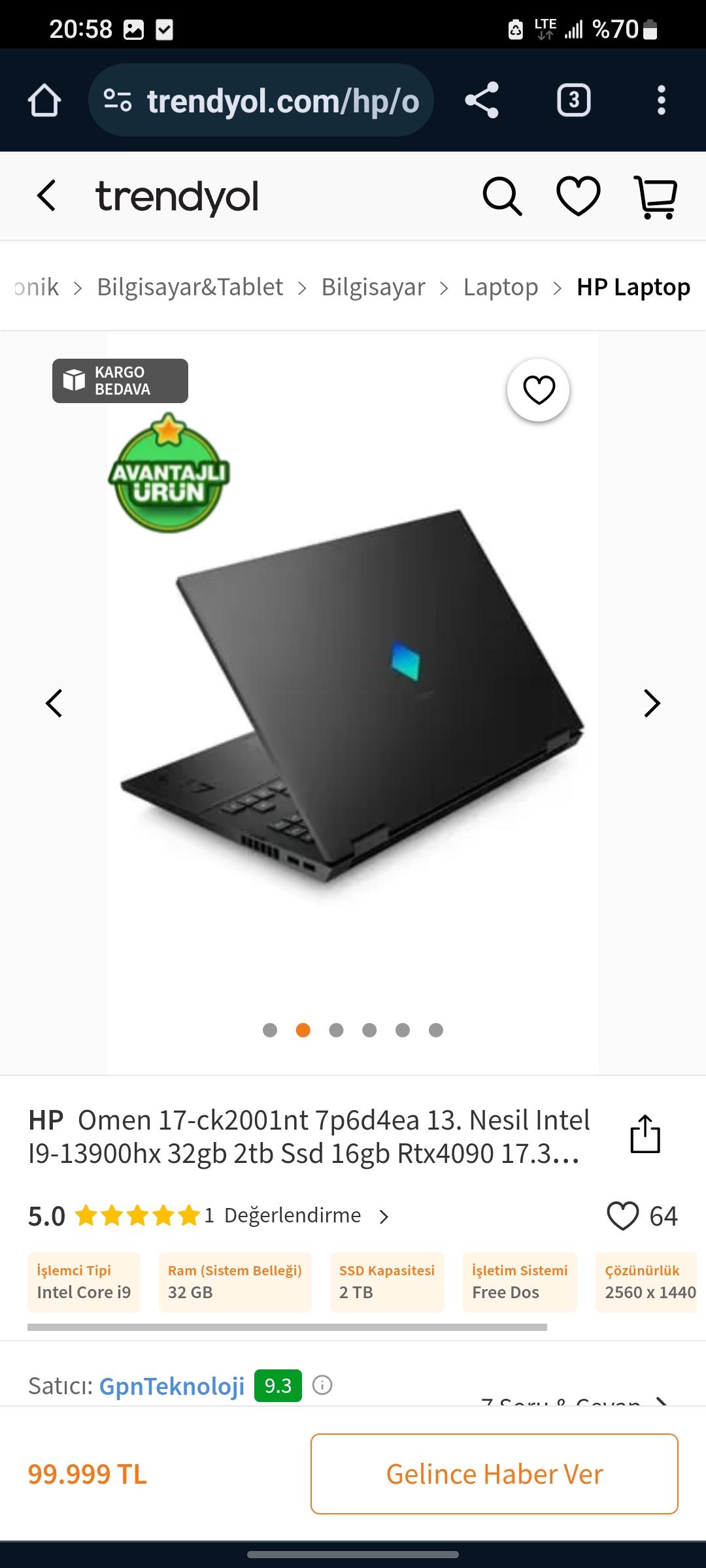The height and width of the screenshot is (1568, 706).
Task: Tap the product share icon beside the title
Action: coord(645,1134)
